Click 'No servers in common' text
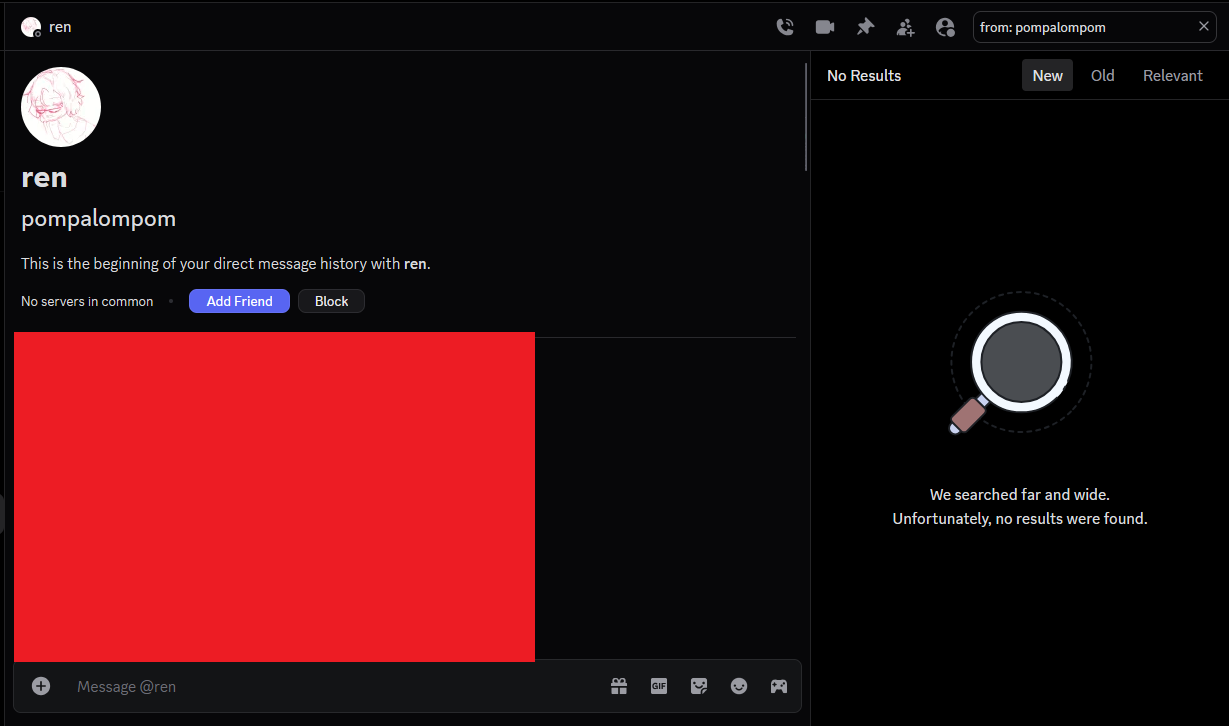 point(87,301)
